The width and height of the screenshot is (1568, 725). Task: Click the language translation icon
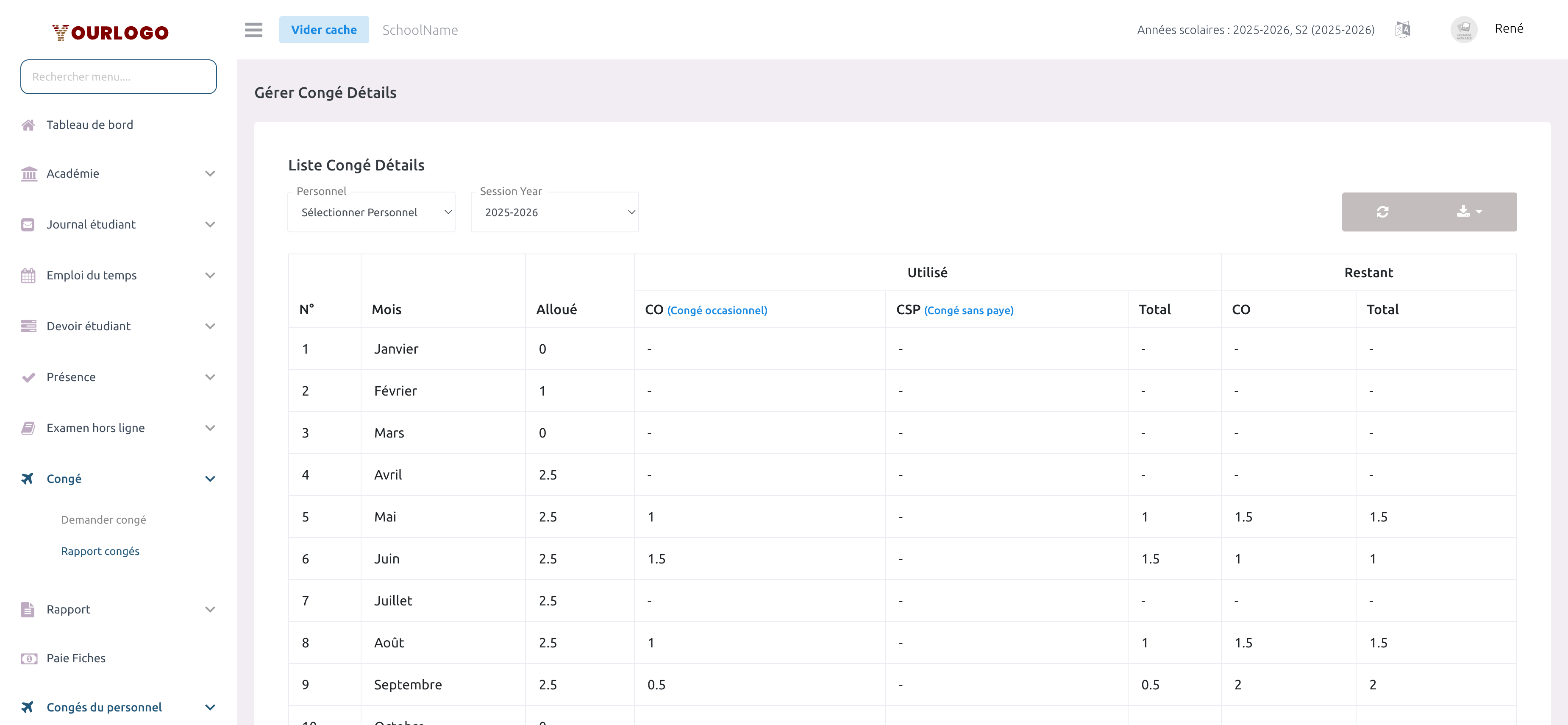click(x=1402, y=29)
